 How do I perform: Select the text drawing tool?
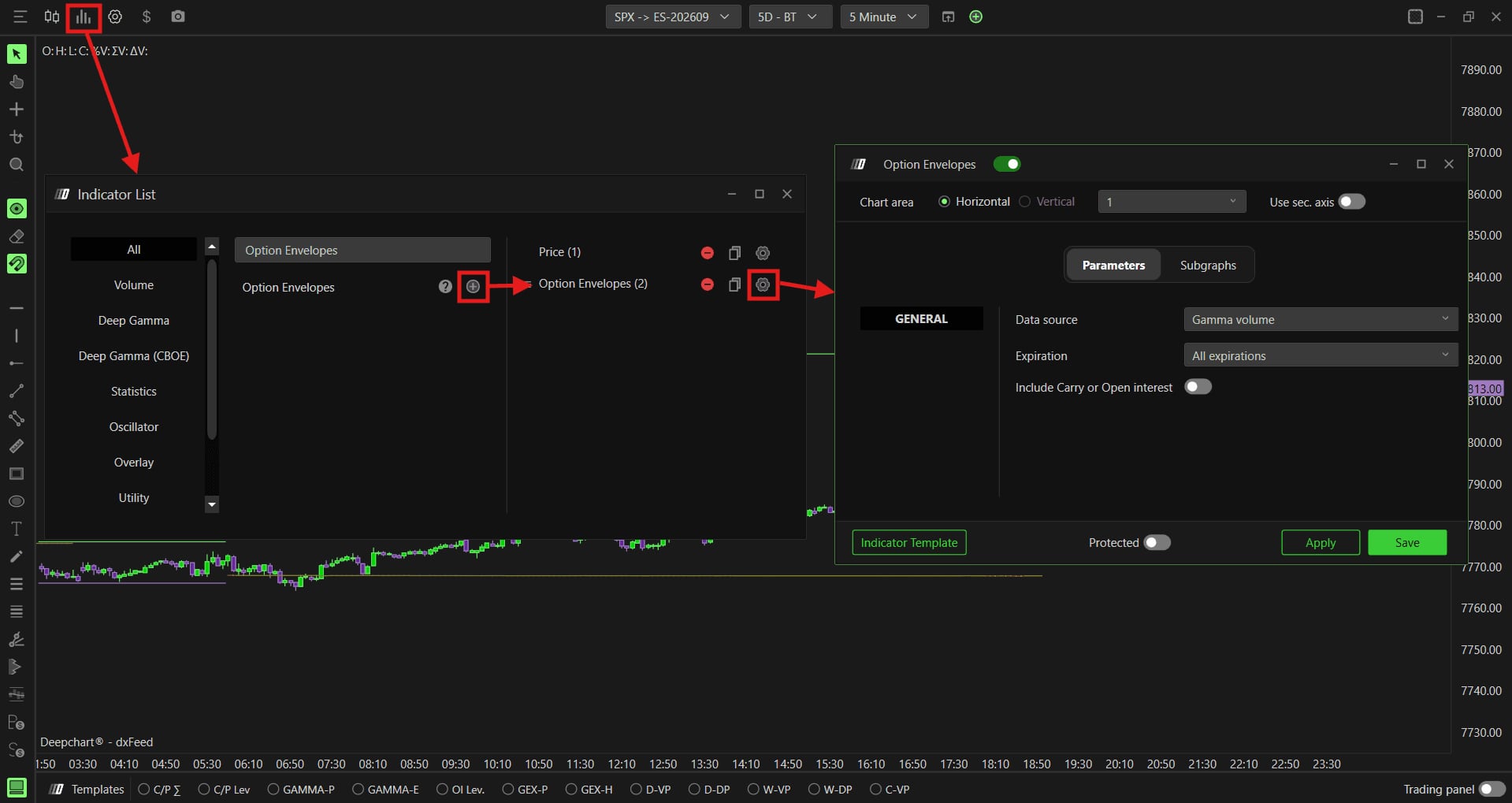[17, 529]
